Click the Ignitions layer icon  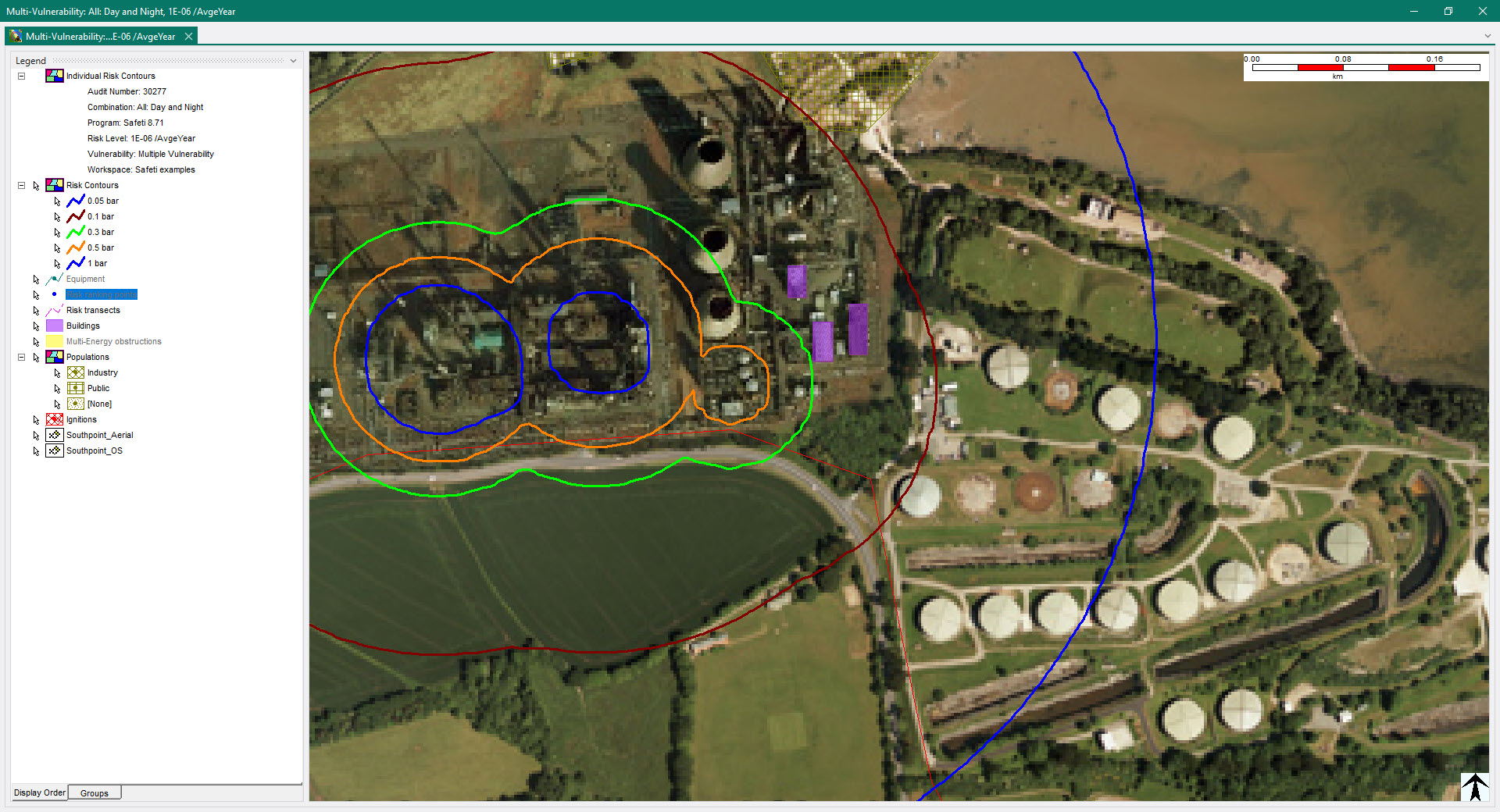tap(54, 419)
